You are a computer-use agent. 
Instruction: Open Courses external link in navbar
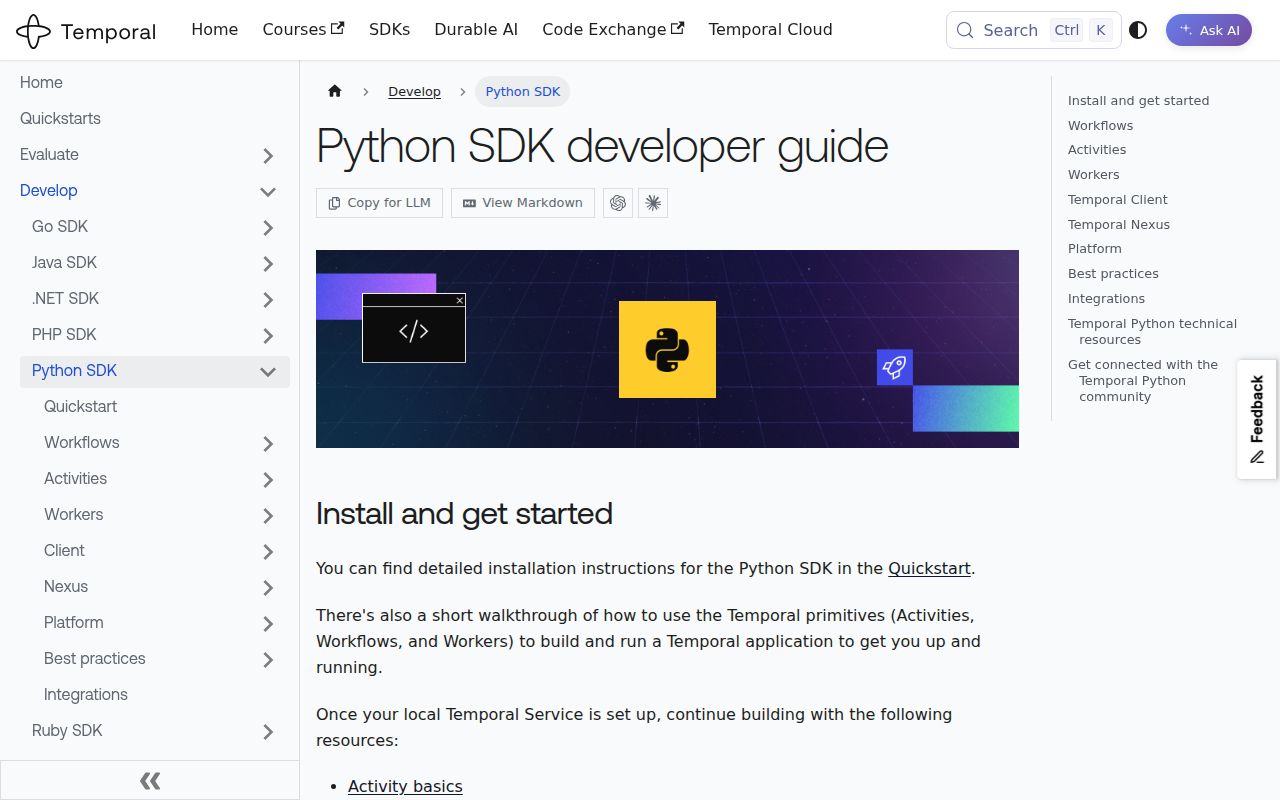coord(303,30)
